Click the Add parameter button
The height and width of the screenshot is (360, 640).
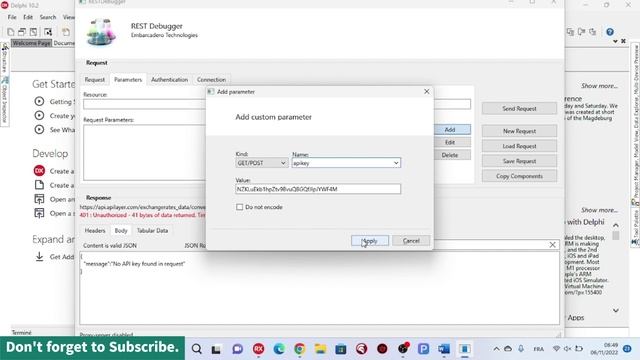point(450,129)
